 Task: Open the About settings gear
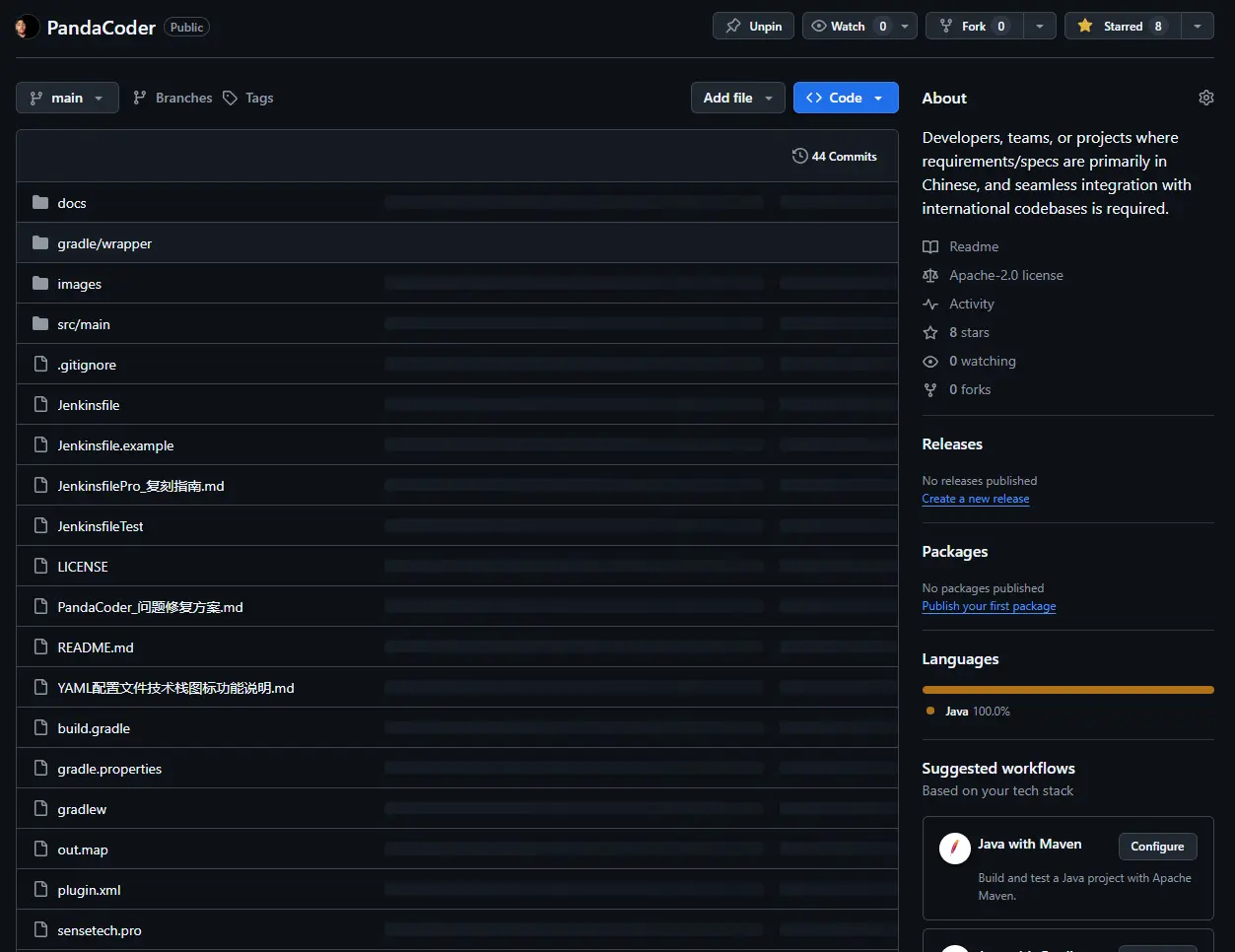point(1205,98)
